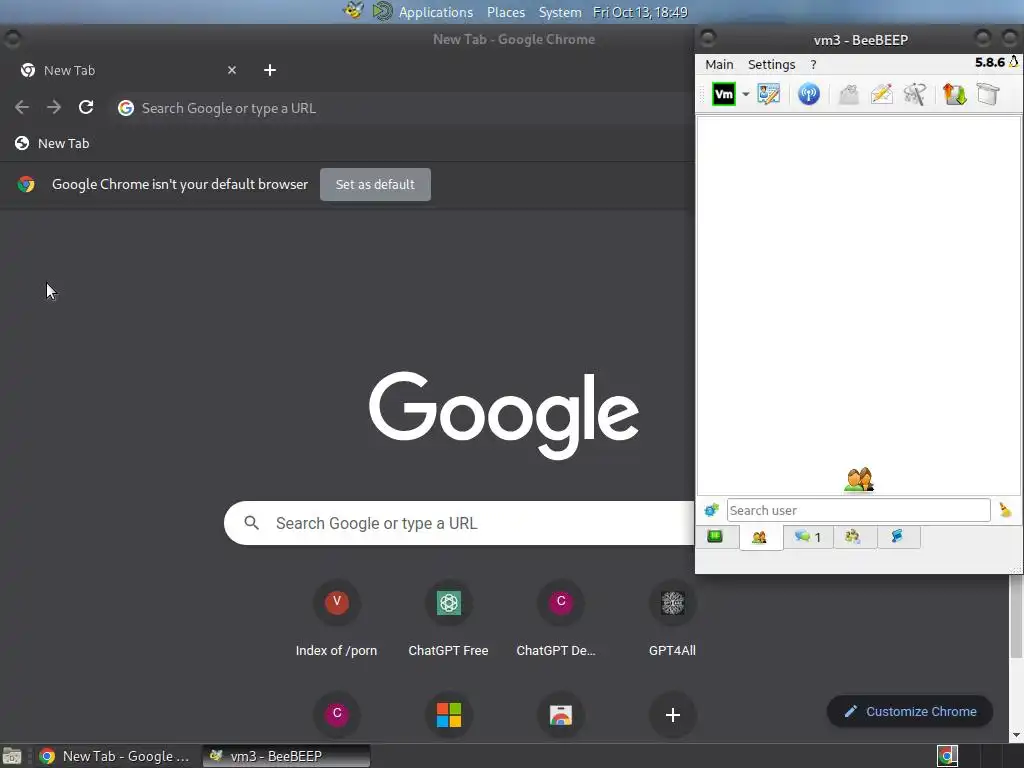
Task: Reload the page with Chrome refresh icon
Action: (86, 107)
